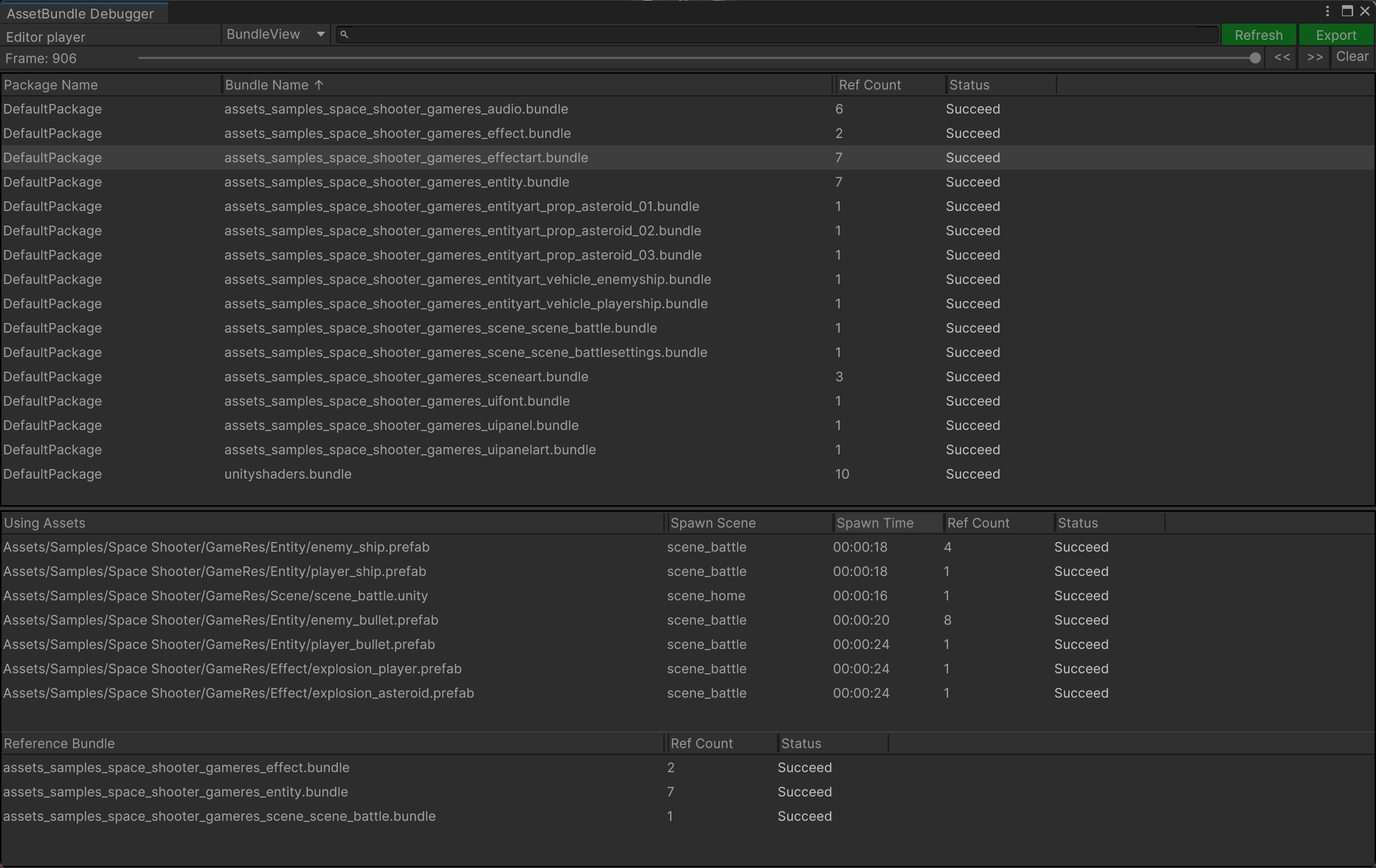This screenshot has height=868, width=1376.
Task: Select the player_bullet.prefab asset row
Action: pos(688,645)
